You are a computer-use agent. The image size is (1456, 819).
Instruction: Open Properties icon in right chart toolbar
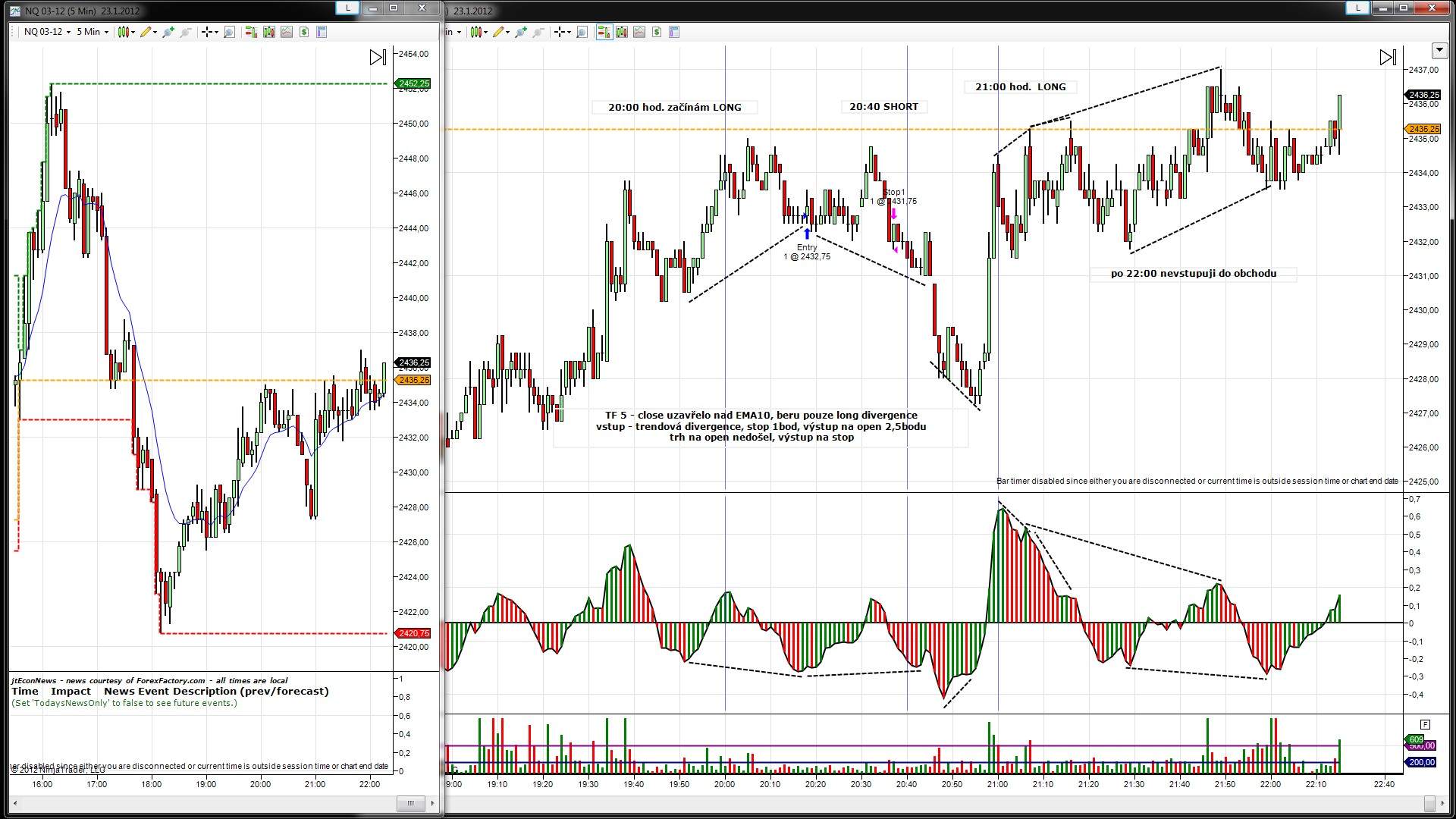(674, 32)
